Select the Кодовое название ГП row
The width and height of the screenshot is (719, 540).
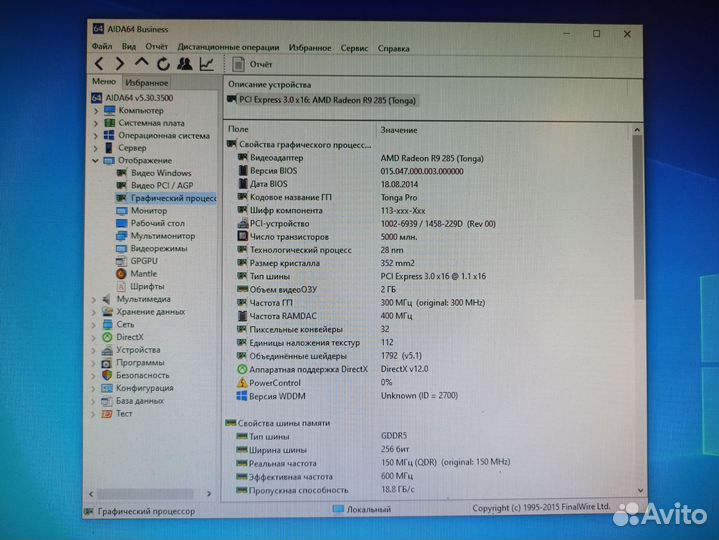tap(327, 198)
